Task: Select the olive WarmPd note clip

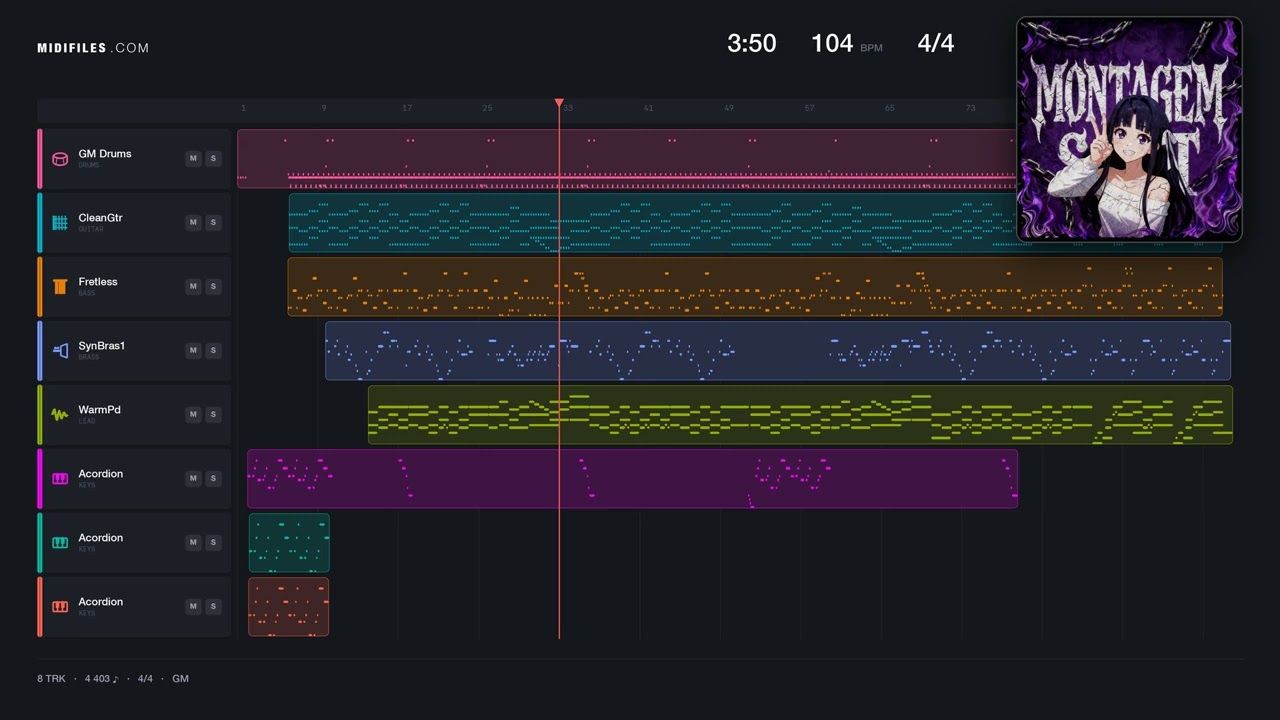Action: tap(800, 414)
